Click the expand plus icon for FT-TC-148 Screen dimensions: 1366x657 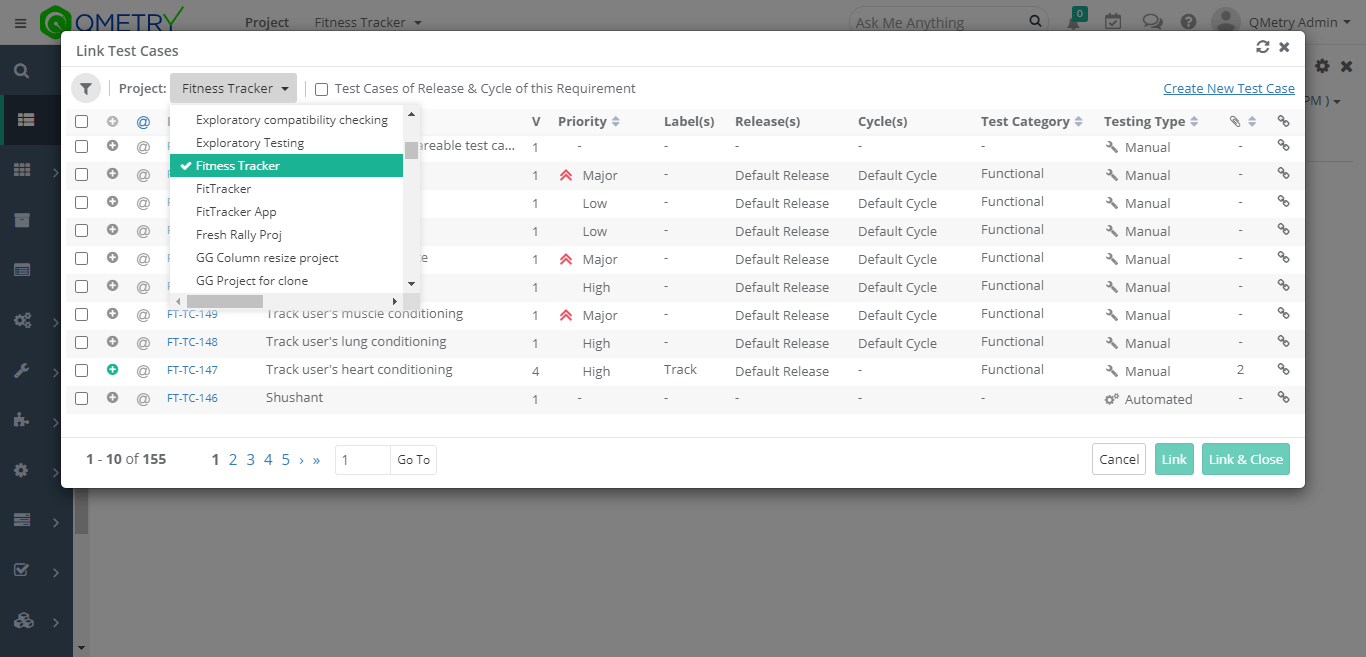(112, 342)
